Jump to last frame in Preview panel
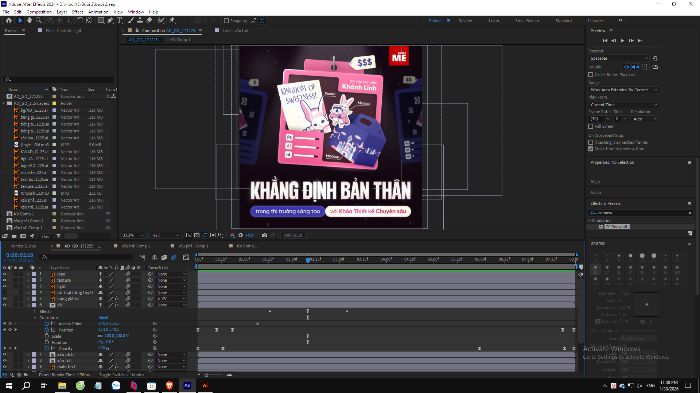Viewport: 700px width, 393px height. (x=640, y=41)
